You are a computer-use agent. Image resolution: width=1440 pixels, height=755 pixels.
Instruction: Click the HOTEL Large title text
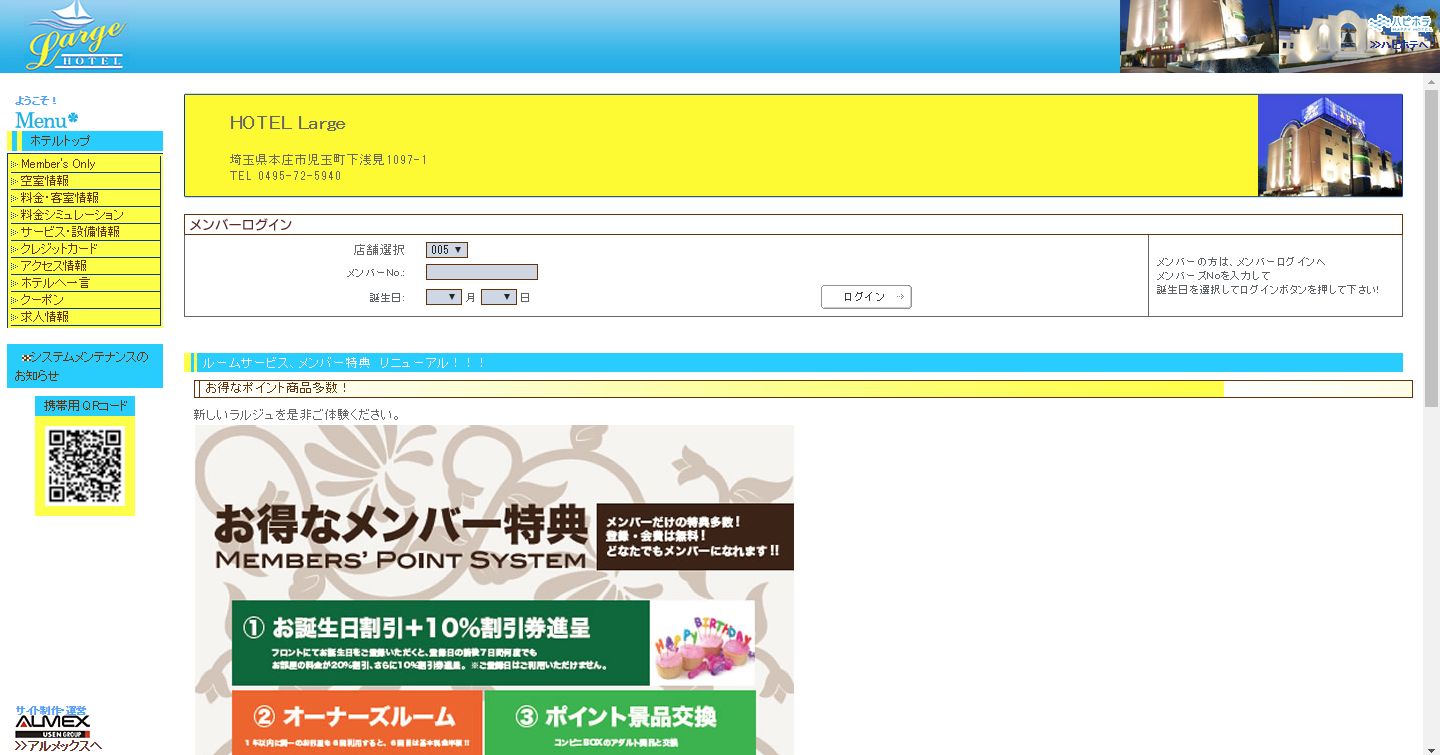[288, 123]
